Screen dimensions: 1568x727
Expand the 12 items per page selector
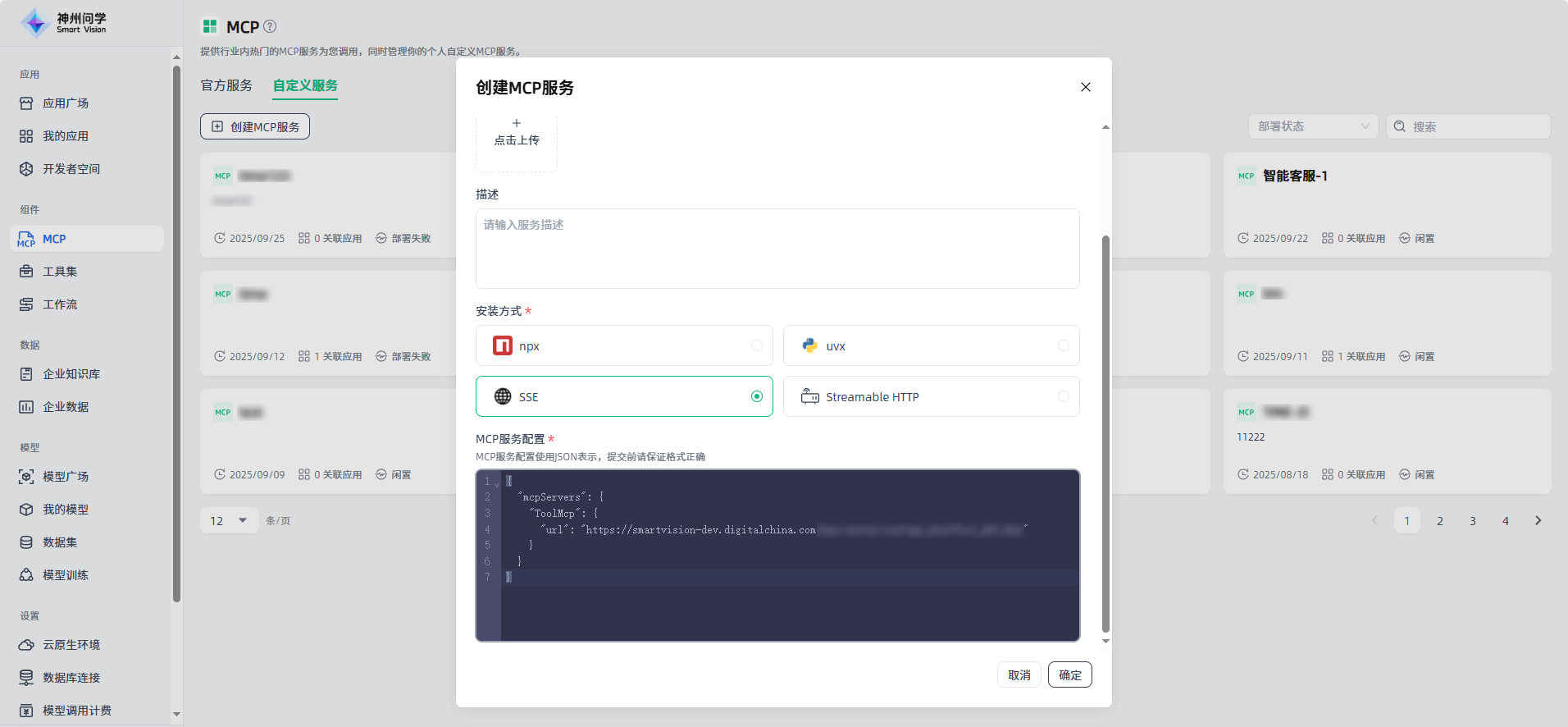(x=229, y=521)
